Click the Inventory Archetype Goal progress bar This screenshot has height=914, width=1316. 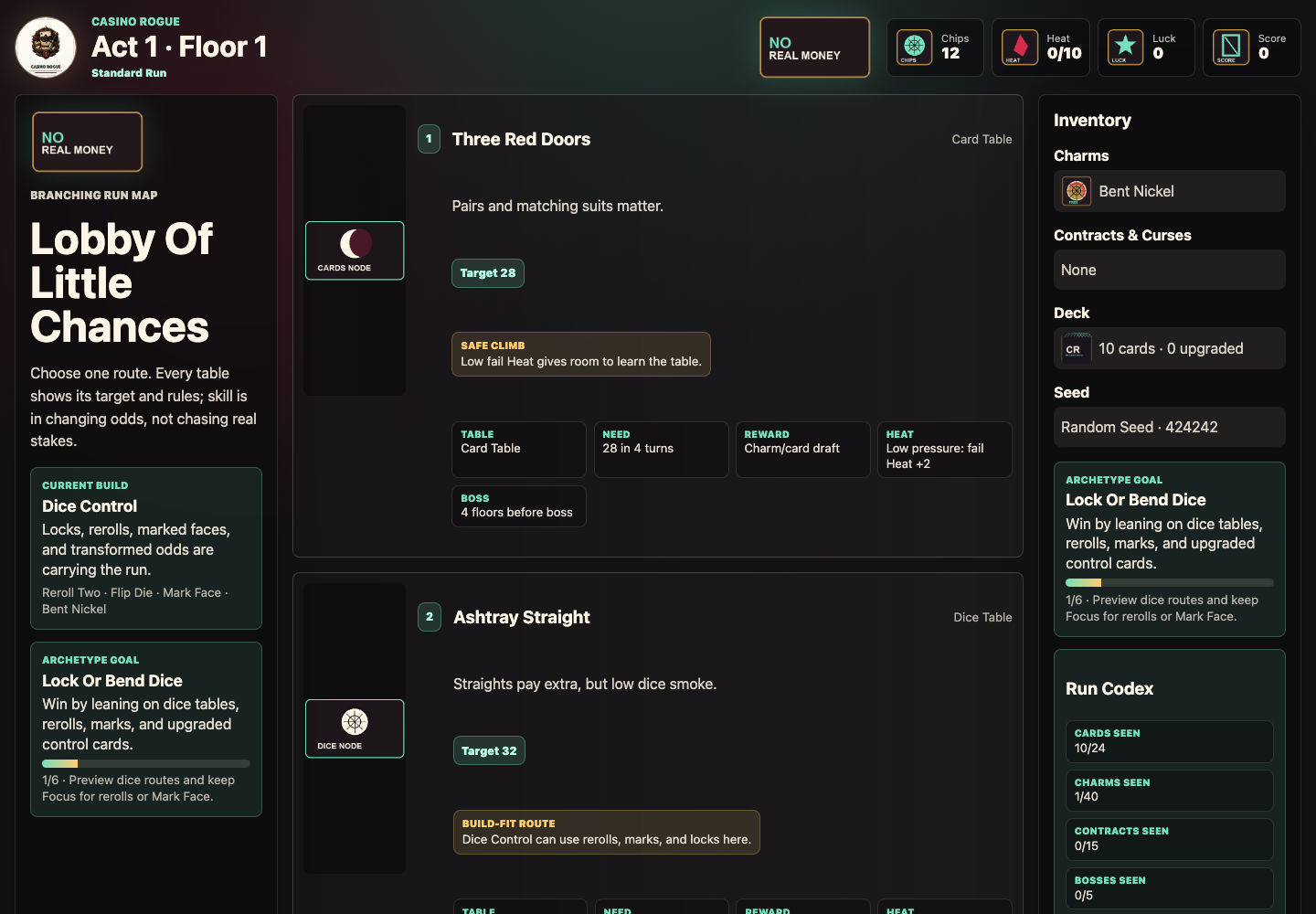(1170, 582)
